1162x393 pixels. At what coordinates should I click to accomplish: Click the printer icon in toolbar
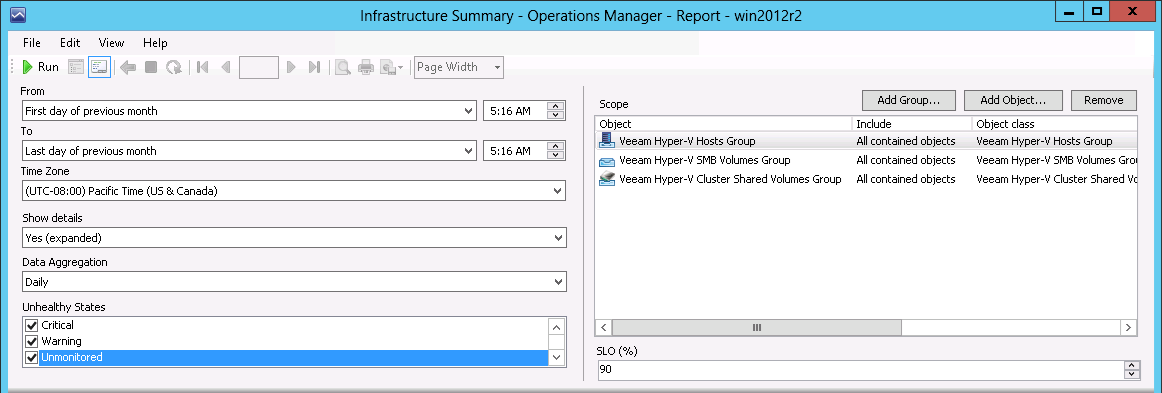[365, 67]
